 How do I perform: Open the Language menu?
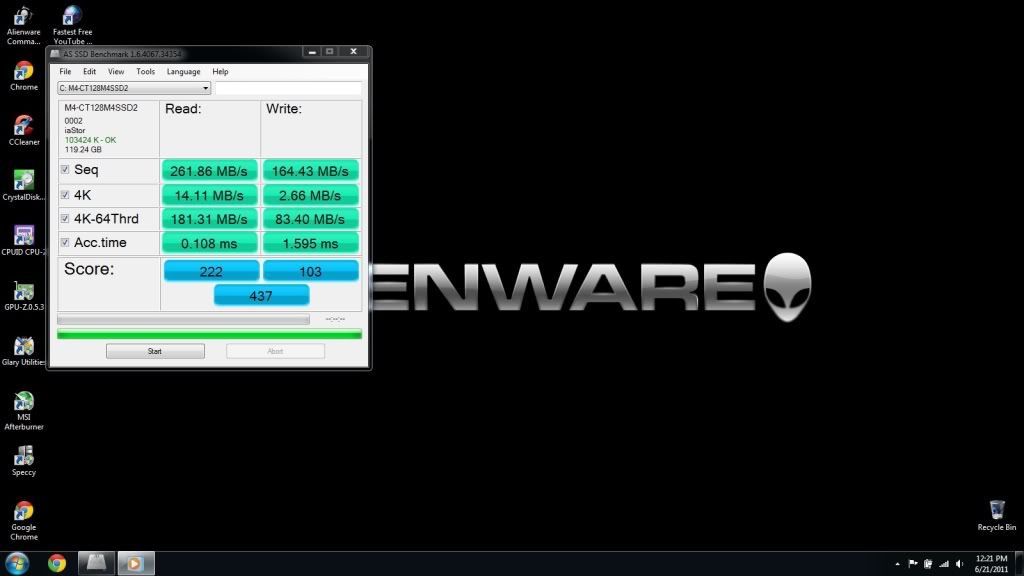(184, 72)
